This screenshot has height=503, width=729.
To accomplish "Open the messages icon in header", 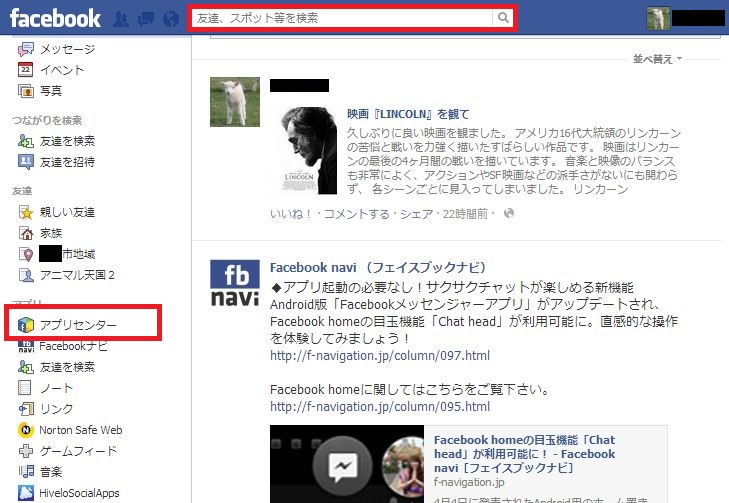I will (146, 19).
